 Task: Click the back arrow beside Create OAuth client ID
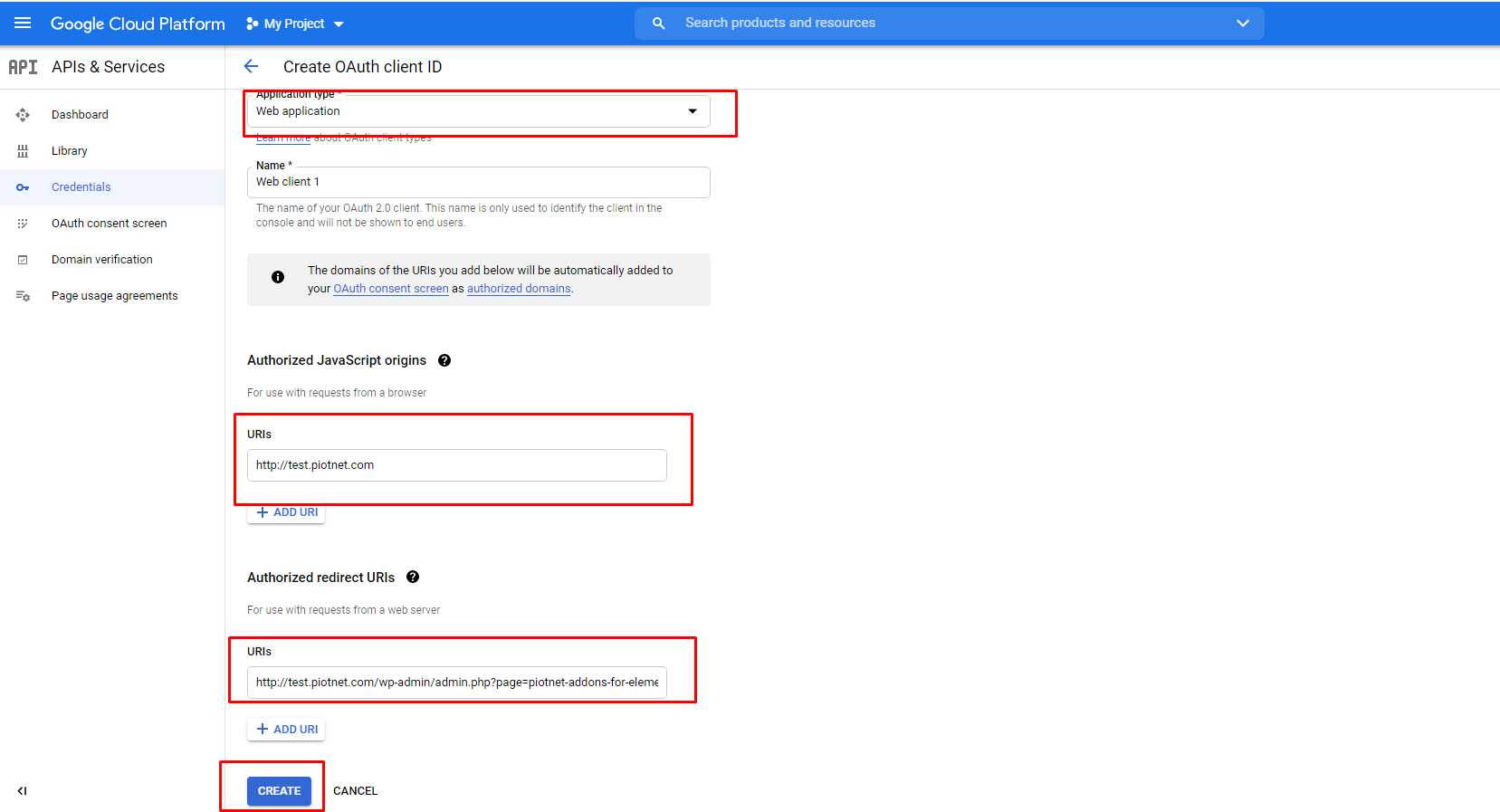point(251,66)
